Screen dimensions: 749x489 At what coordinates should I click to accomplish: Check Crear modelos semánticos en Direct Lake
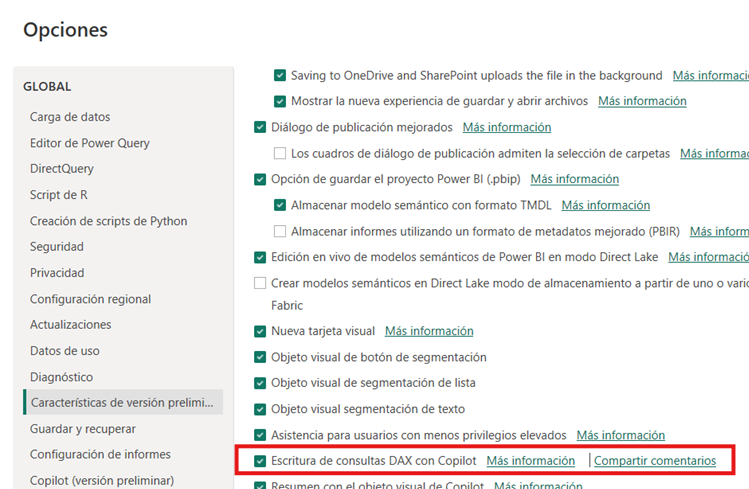click(260, 283)
